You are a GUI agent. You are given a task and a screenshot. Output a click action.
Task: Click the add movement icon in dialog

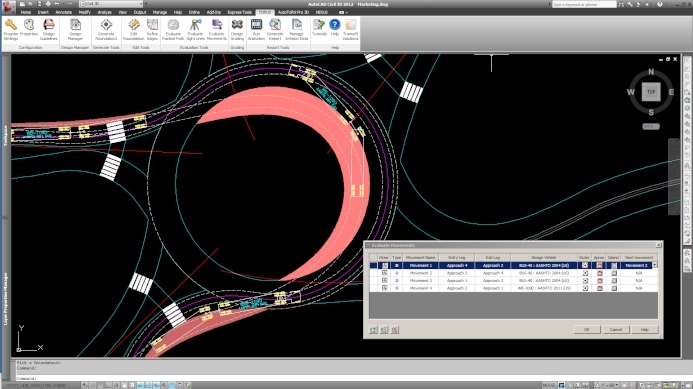373,330
